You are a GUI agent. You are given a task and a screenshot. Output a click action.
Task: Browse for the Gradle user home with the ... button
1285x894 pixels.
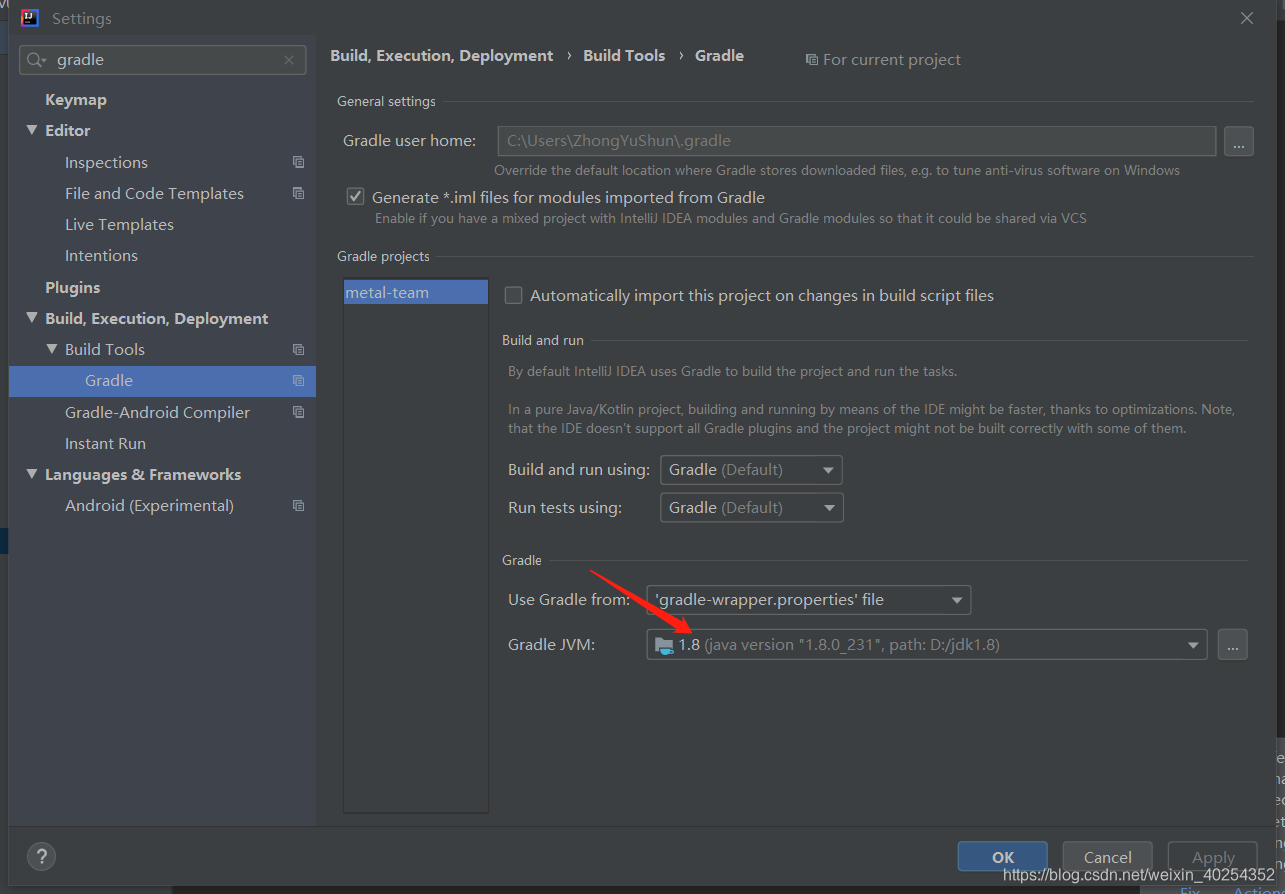(x=1238, y=141)
